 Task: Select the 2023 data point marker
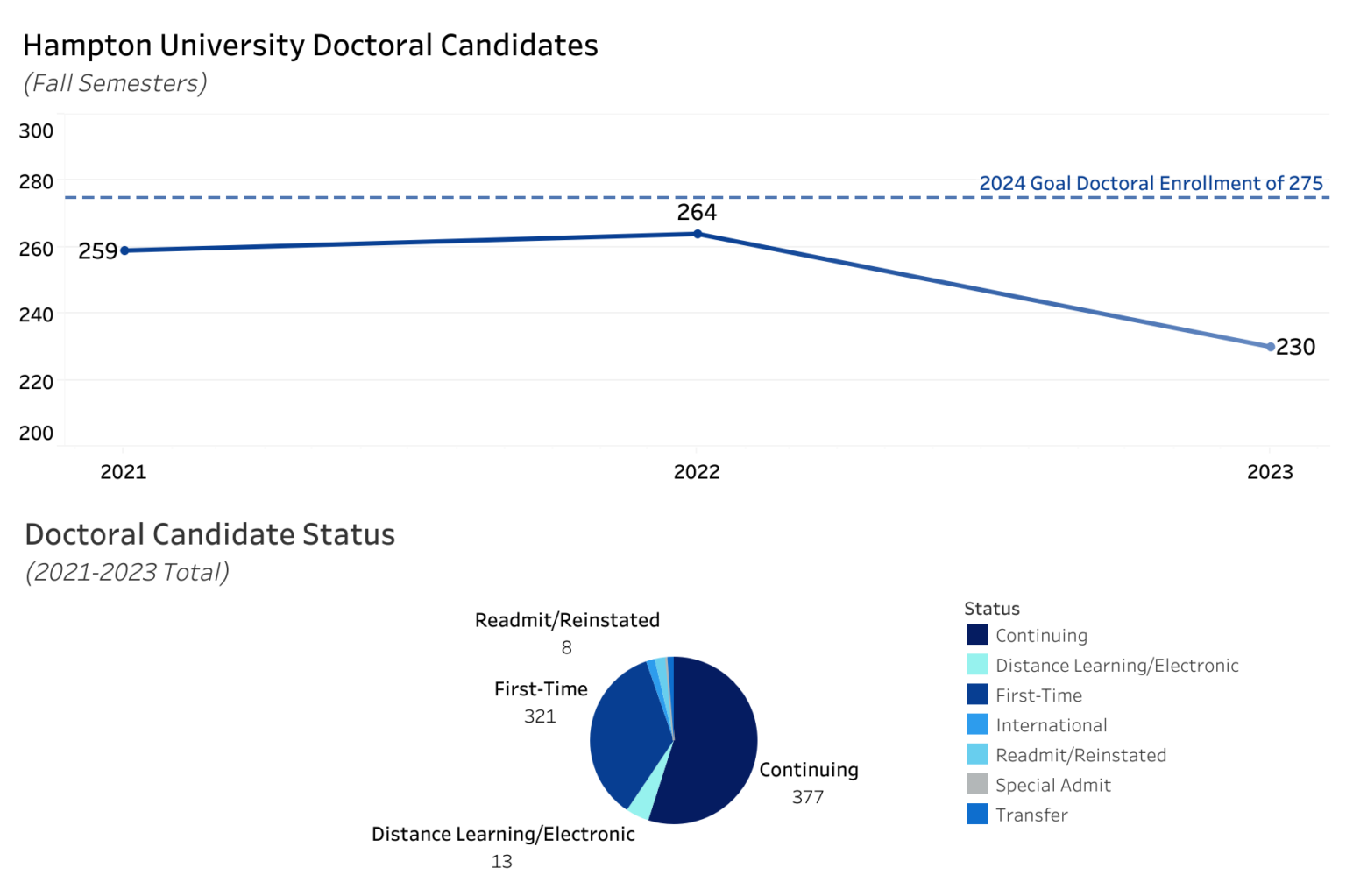[1271, 347]
